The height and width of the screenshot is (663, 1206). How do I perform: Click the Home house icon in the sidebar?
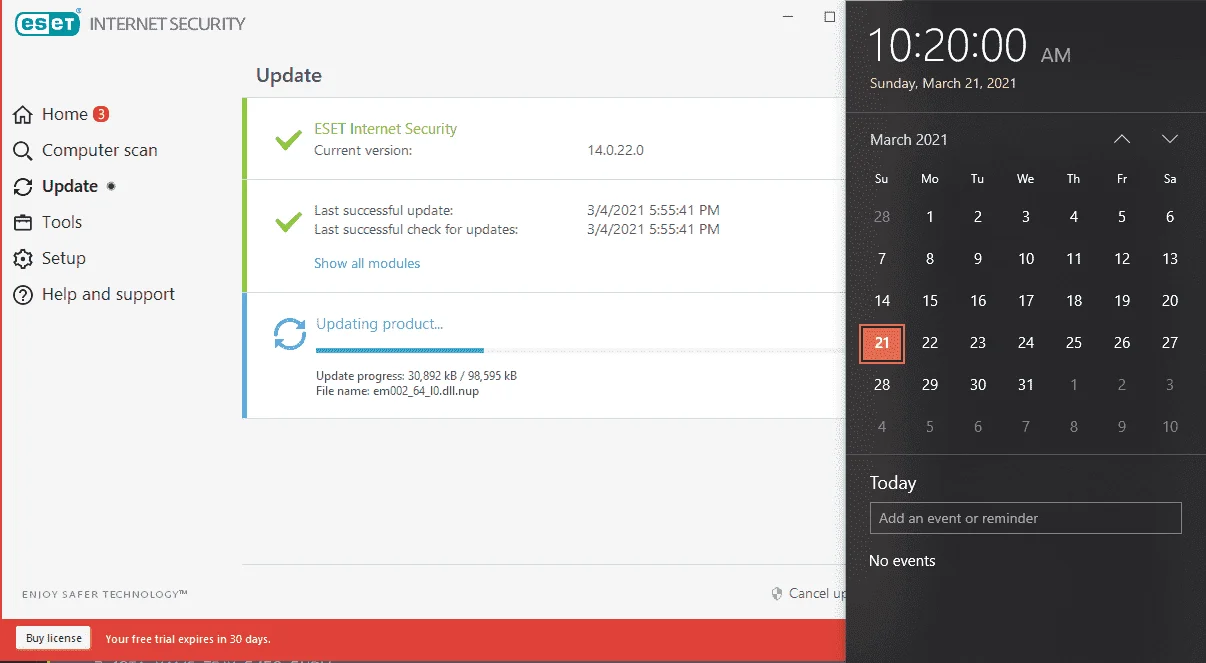point(23,115)
